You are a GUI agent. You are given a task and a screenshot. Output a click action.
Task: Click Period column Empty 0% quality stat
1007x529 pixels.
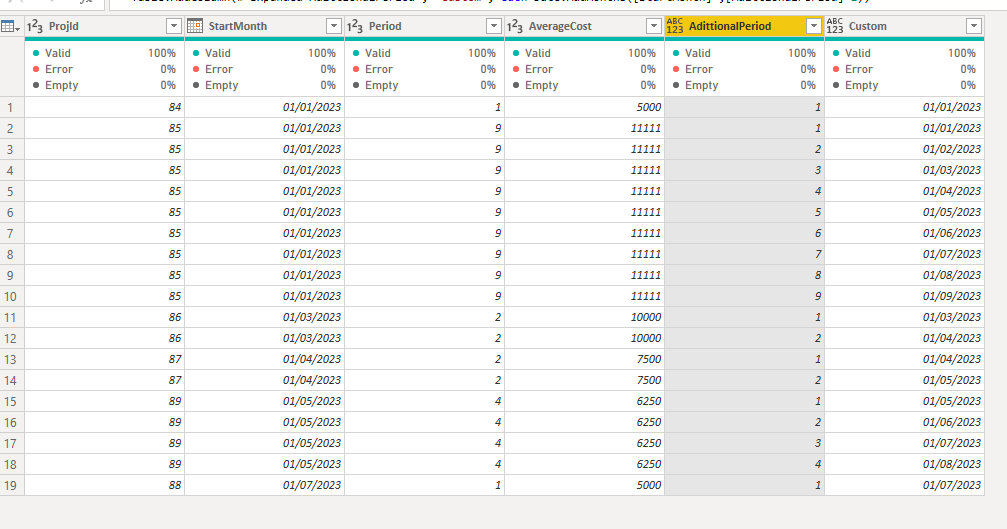[424, 85]
